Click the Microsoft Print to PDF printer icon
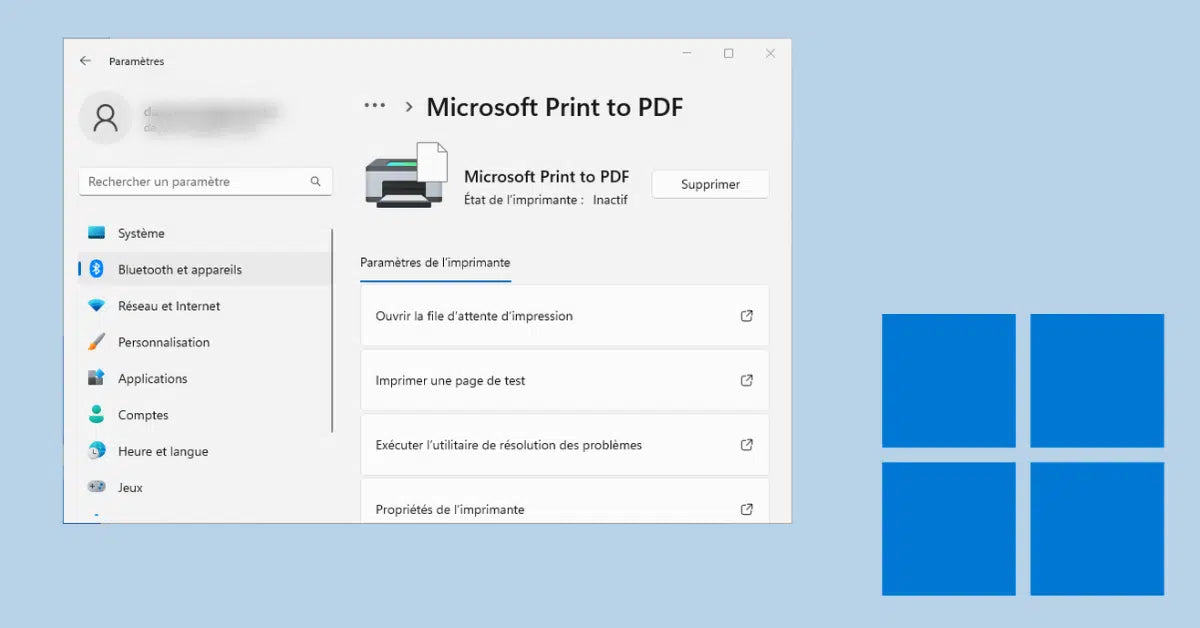 coord(405,177)
